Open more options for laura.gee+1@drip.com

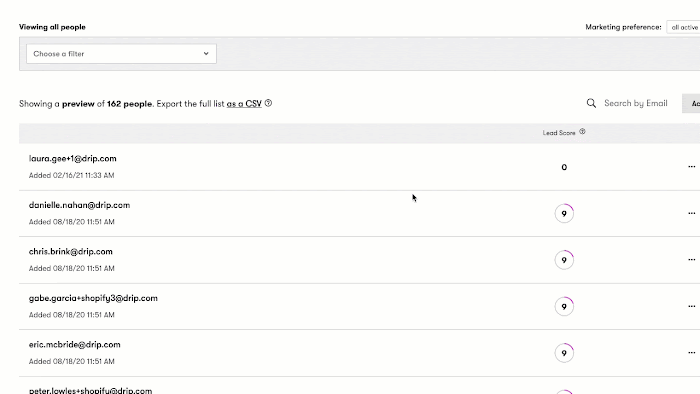click(x=692, y=166)
